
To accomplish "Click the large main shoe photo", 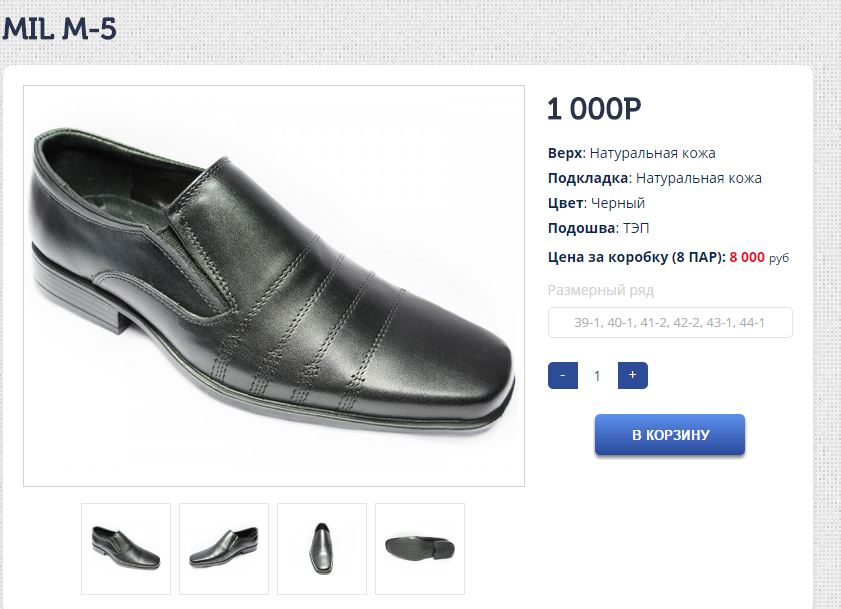I will [x=274, y=286].
